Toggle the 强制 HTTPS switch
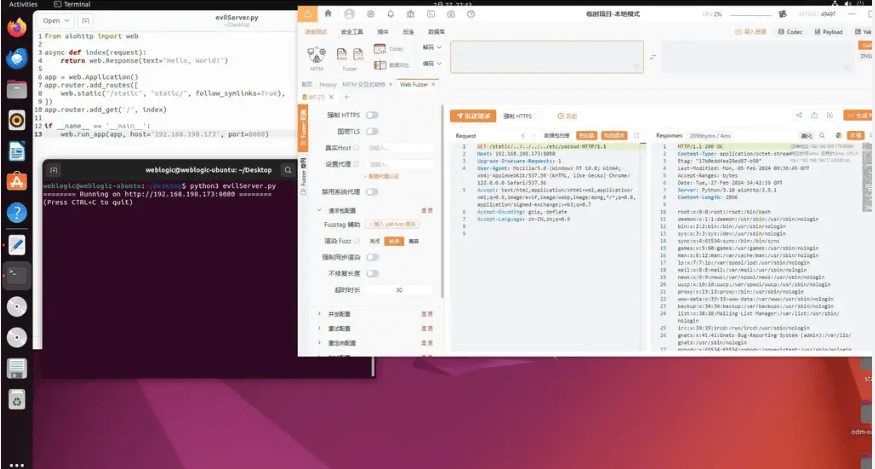The height and width of the screenshot is (469, 875). pyautogui.click(x=372, y=115)
